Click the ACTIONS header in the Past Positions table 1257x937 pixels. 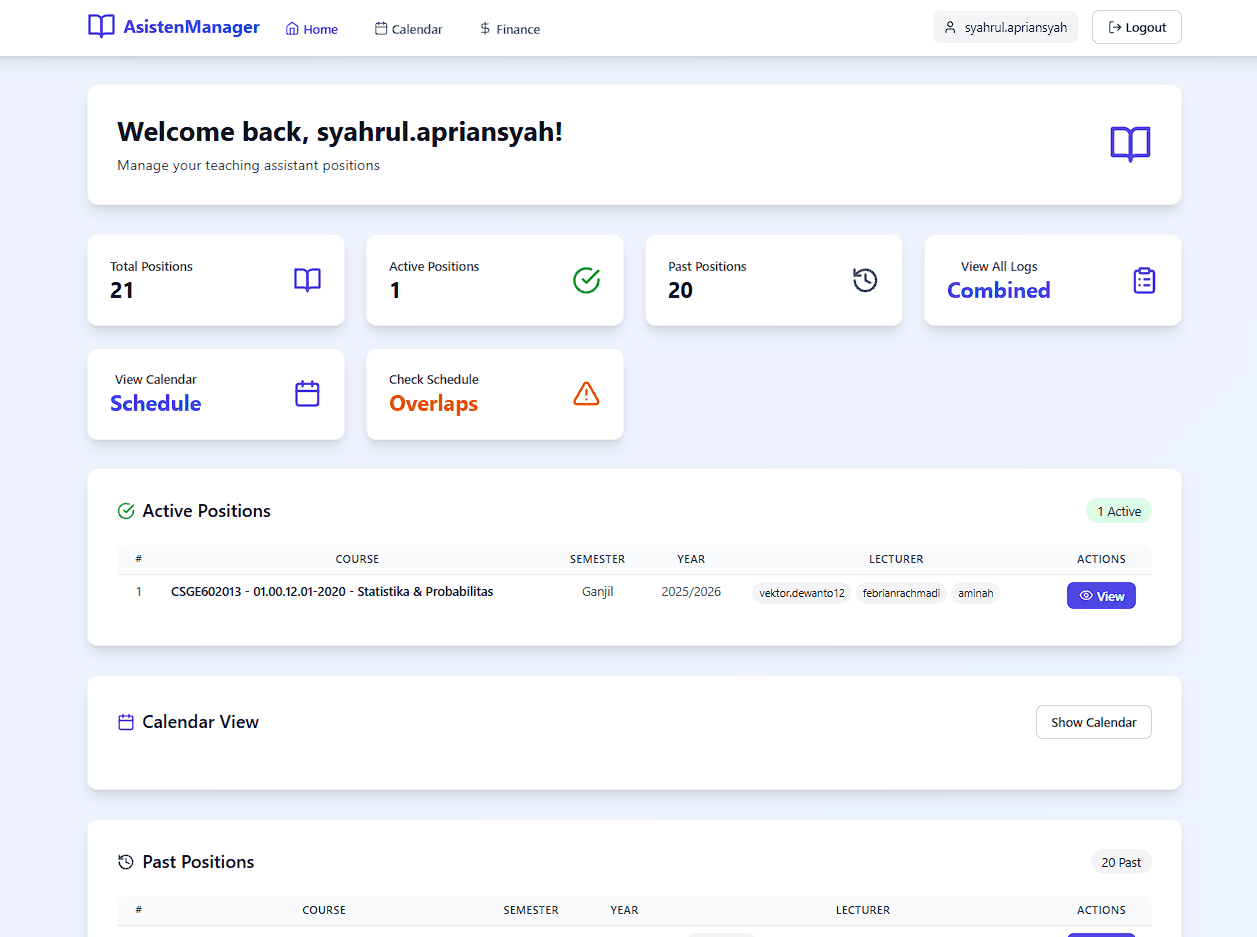click(x=1101, y=910)
